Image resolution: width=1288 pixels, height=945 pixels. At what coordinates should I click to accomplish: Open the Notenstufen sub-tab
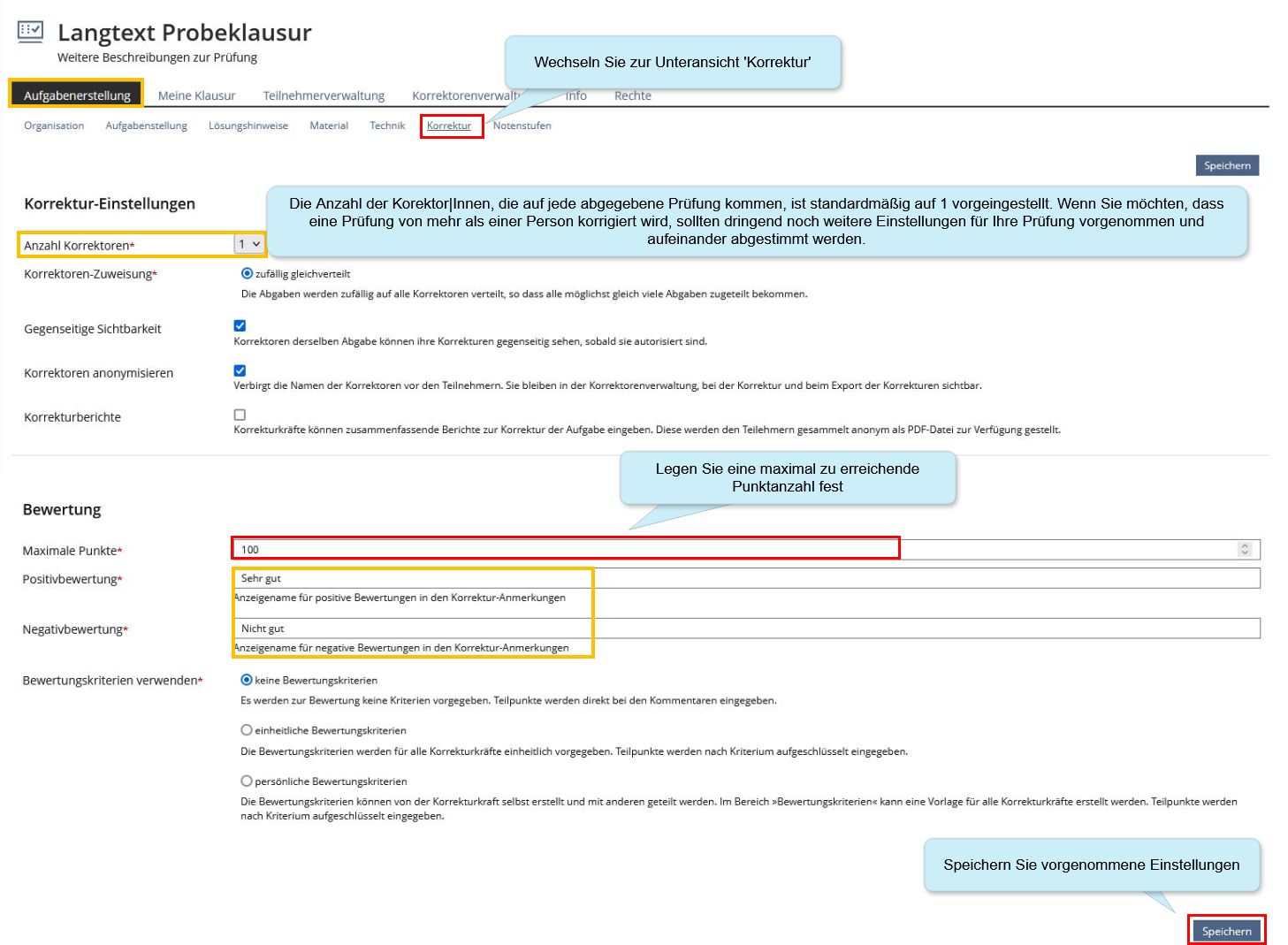coord(522,126)
